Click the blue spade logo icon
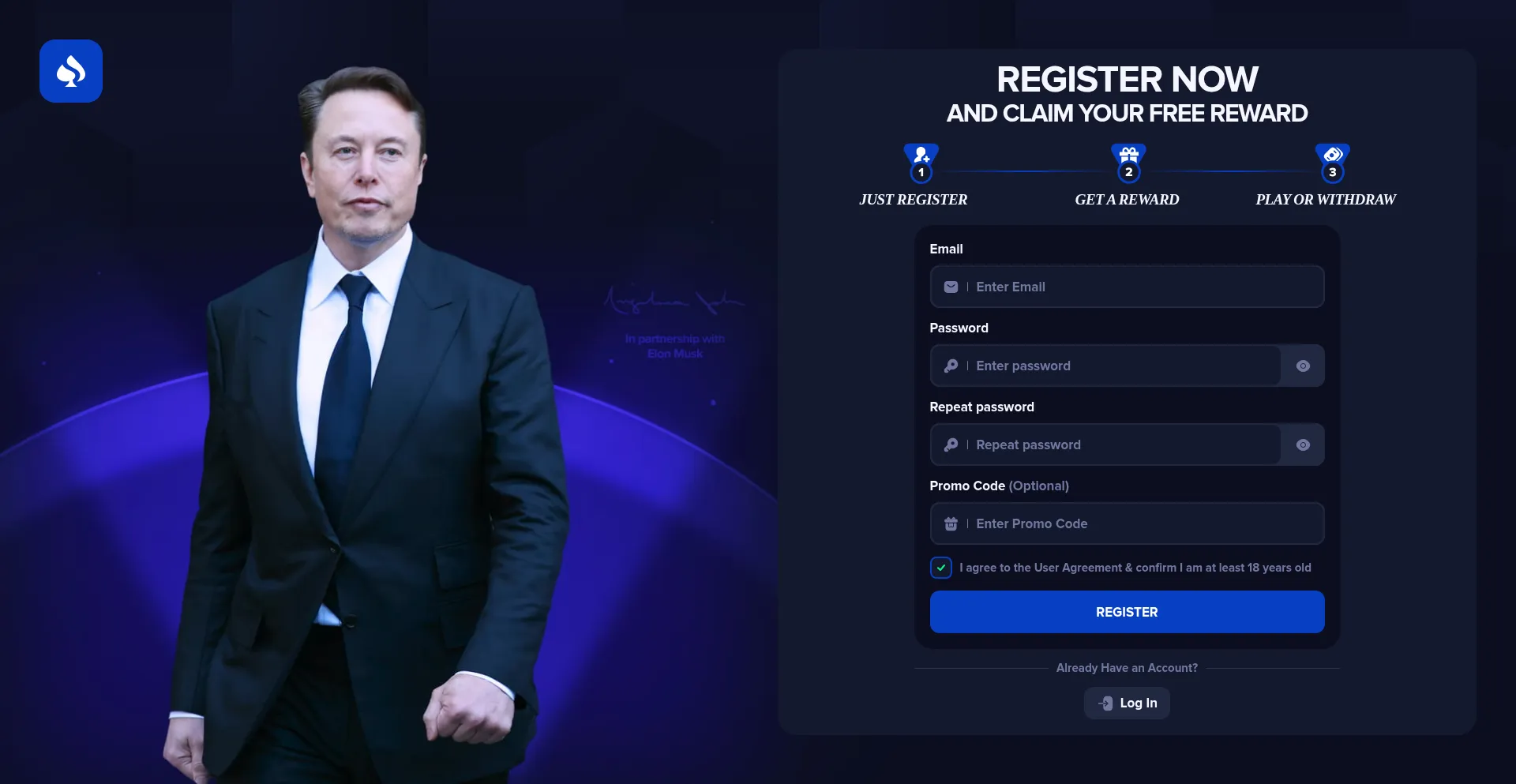 tap(71, 71)
